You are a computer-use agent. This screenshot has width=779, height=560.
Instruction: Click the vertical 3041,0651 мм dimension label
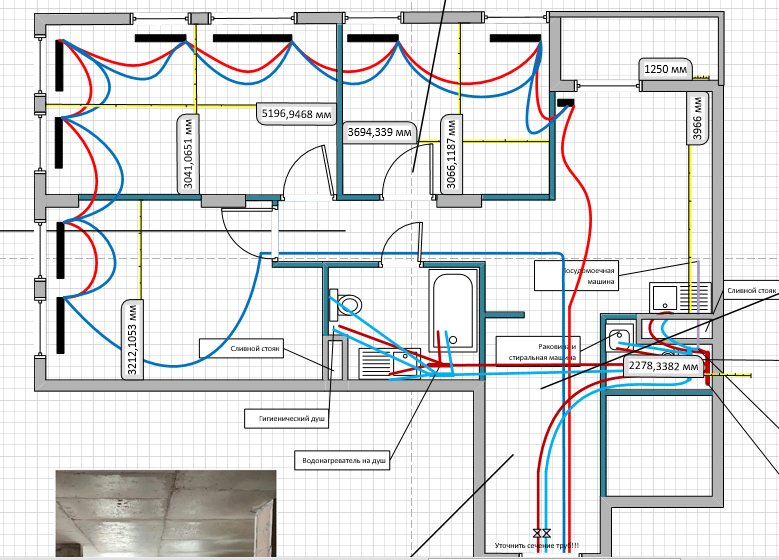click(188, 154)
